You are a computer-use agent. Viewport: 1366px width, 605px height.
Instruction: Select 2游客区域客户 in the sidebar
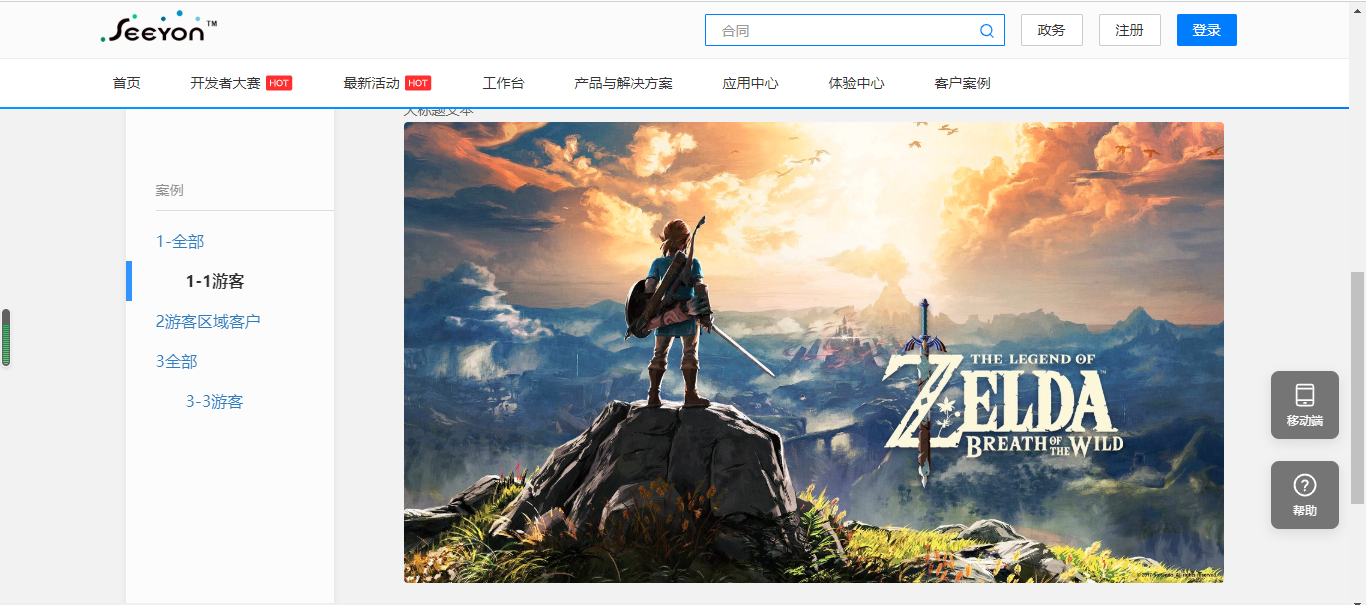pyautogui.click(x=208, y=321)
